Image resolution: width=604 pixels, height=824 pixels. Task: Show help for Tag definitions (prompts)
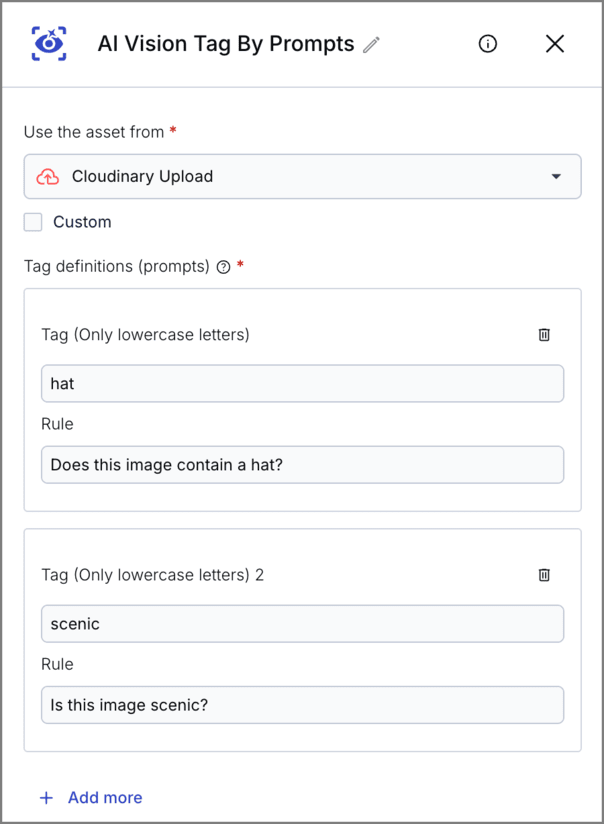coord(223,267)
